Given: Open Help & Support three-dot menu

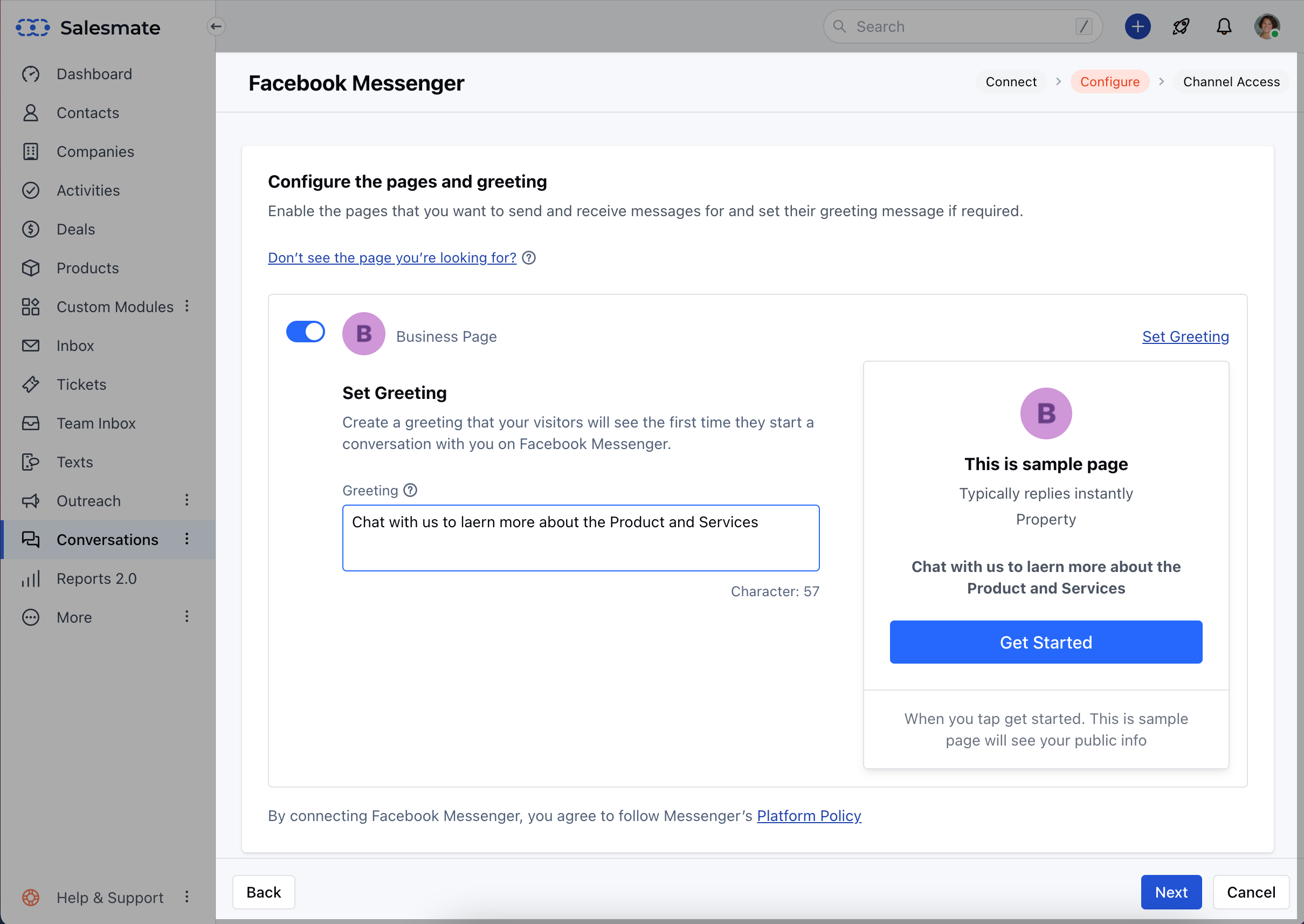Looking at the screenshot, I should [x=187, y=897].
